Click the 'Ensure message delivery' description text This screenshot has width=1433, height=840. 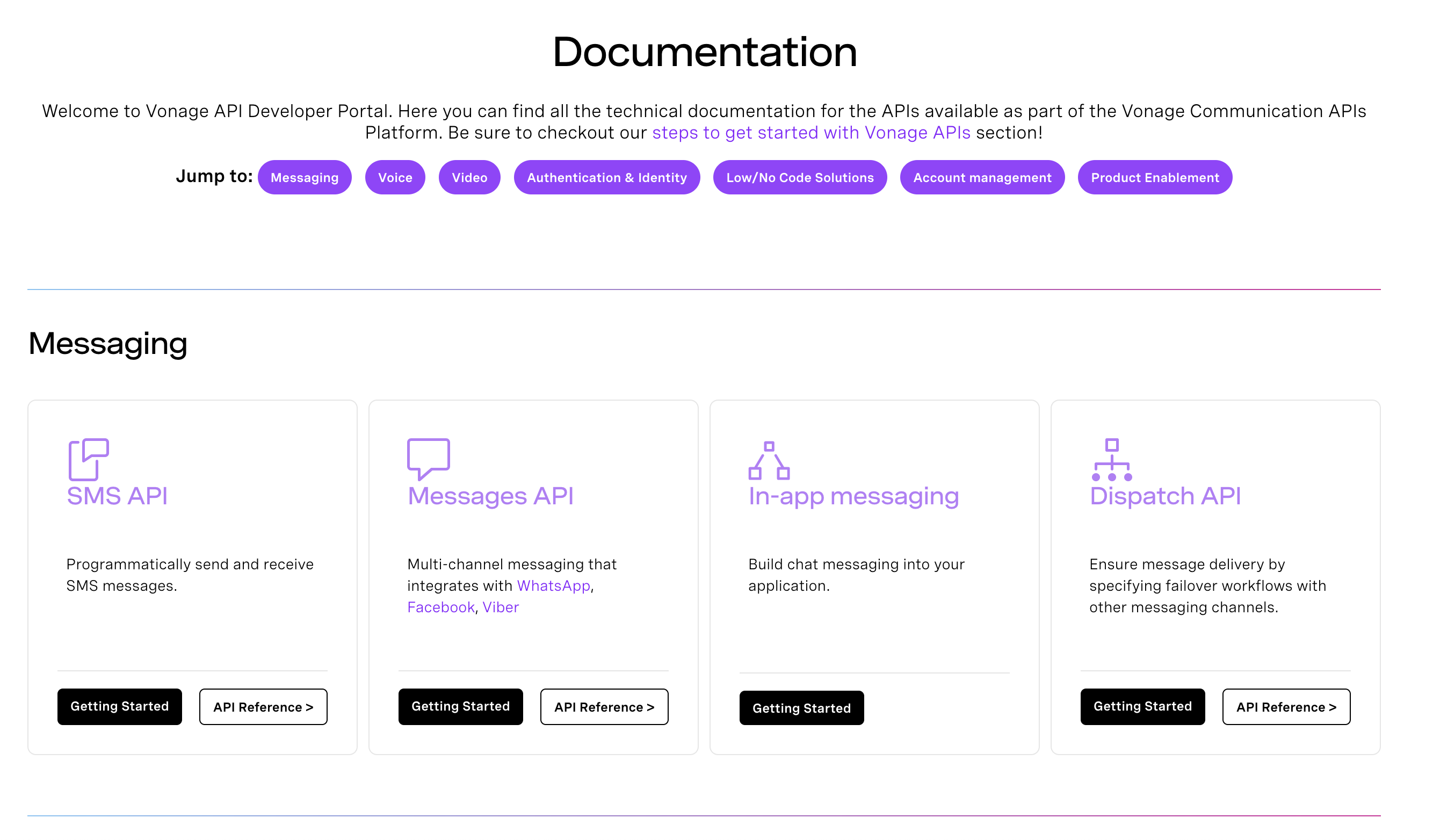[1208, 586]
